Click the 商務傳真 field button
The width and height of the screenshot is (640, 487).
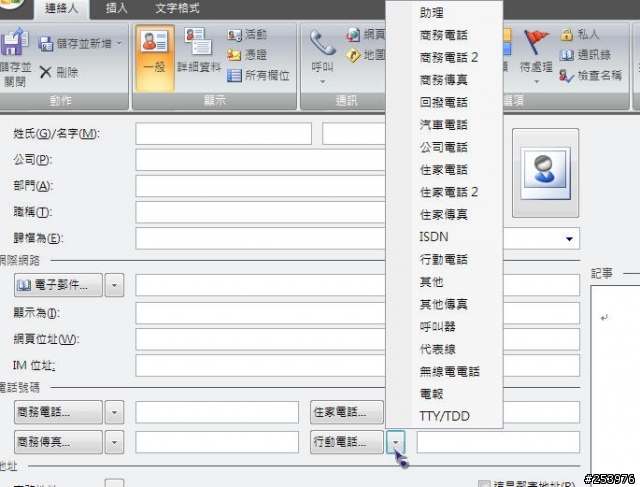pos(58,442)
